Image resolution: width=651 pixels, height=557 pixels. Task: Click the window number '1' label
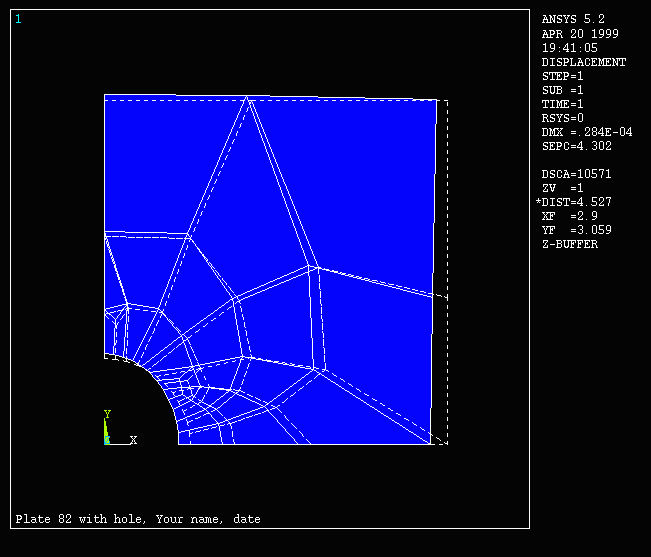(x=18, y=19)
